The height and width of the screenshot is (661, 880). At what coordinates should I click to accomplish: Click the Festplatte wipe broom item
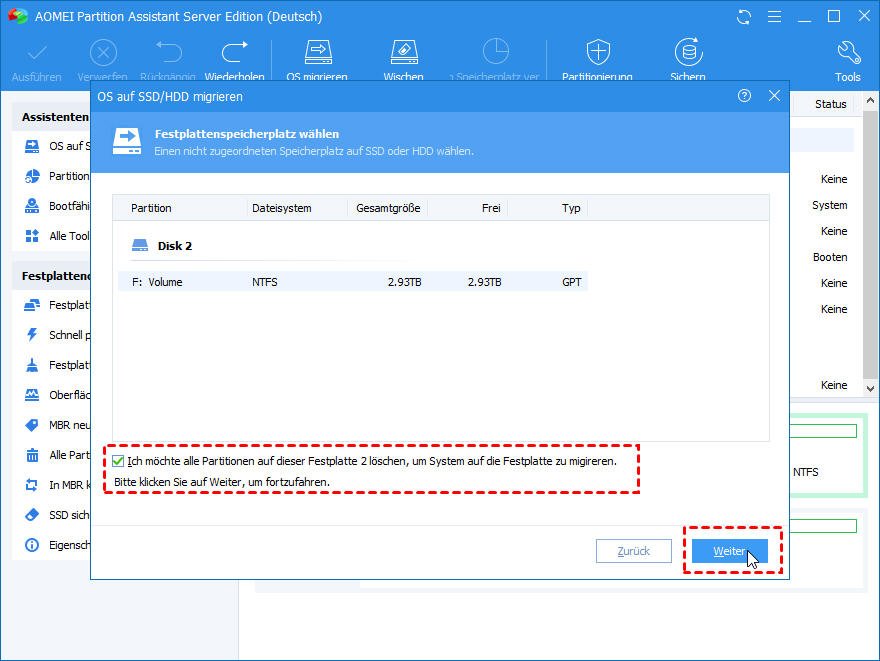tap(57, 365)
